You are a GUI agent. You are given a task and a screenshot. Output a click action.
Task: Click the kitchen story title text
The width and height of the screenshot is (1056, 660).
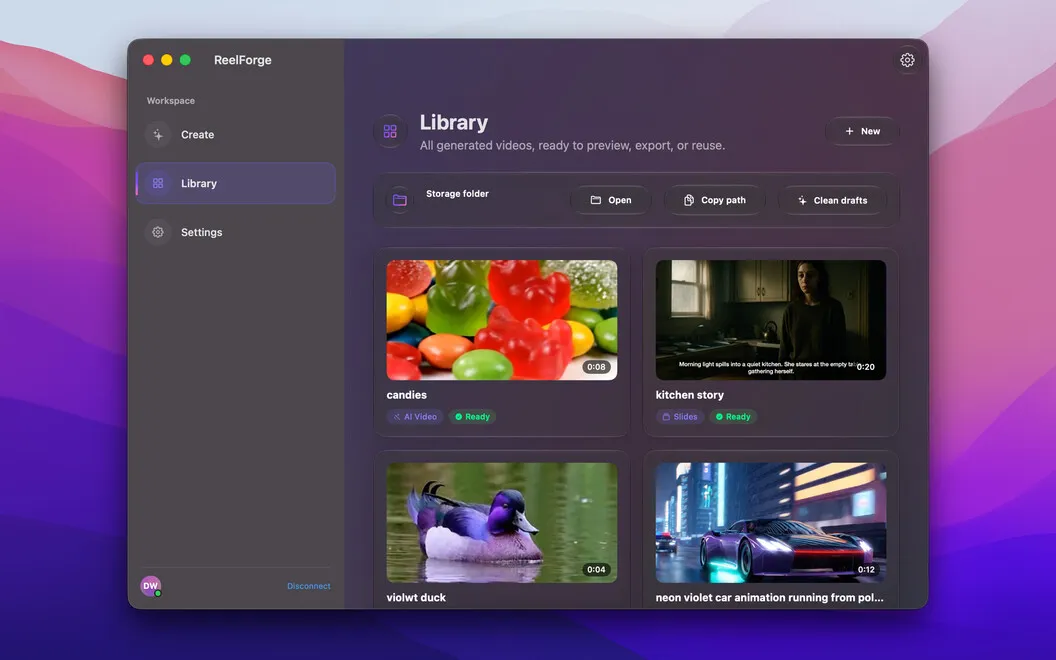690,395
